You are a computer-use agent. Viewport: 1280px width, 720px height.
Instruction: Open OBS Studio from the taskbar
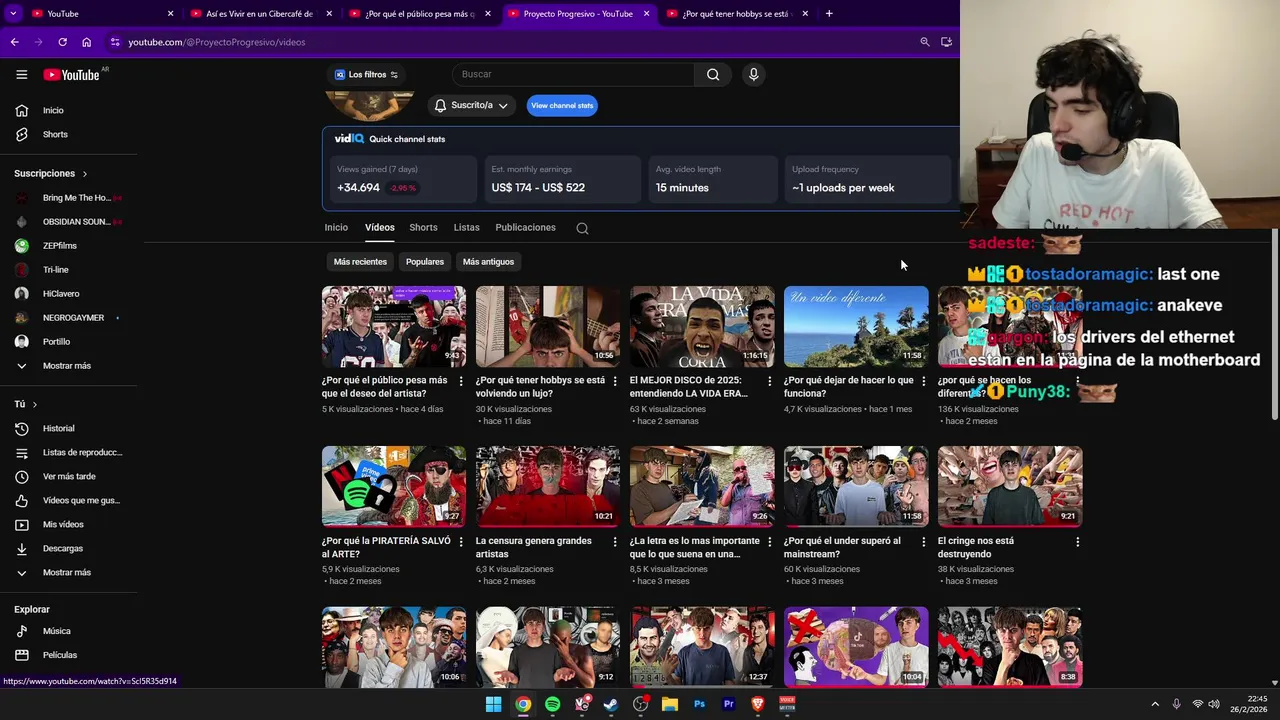coord(640,704)
